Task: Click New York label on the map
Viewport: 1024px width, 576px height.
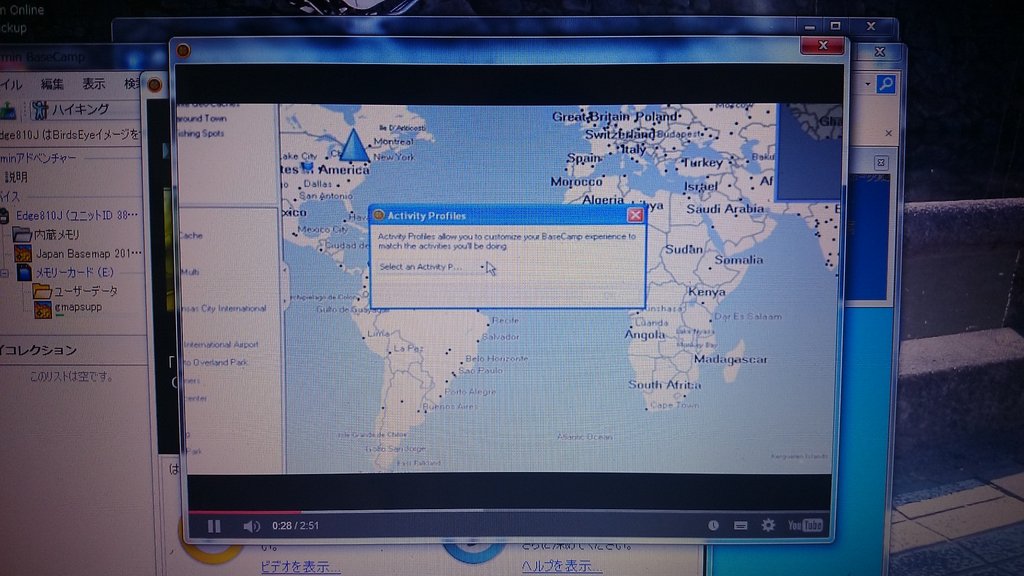Action: click(x=394, y=157)
